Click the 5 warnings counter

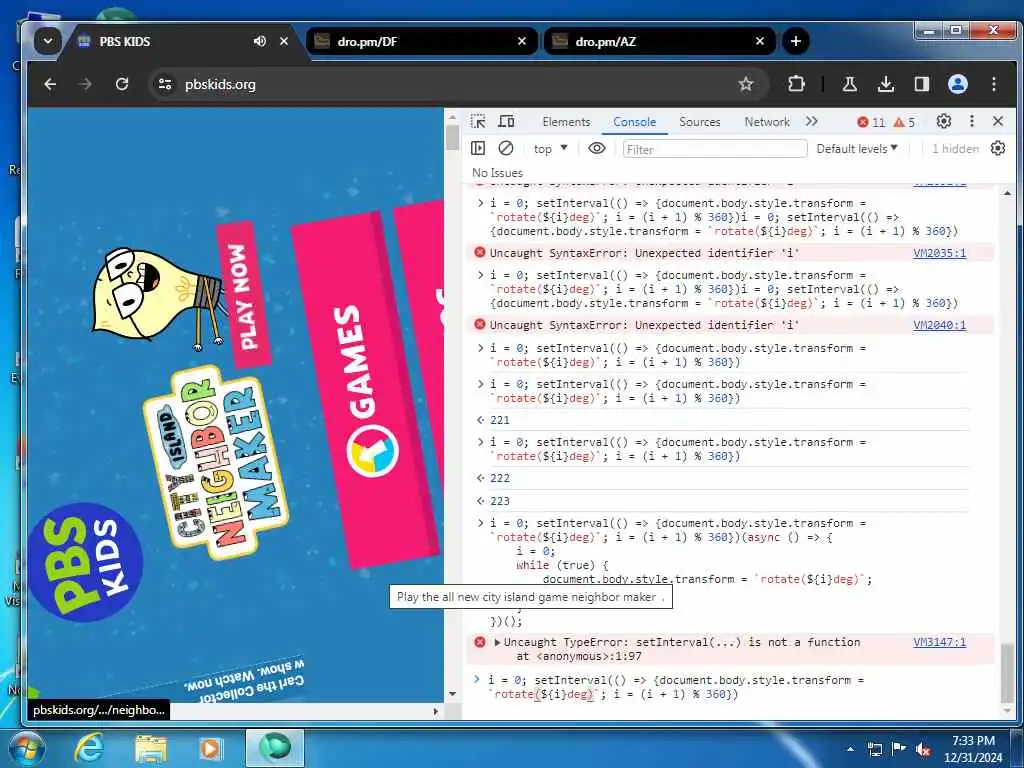pos(904,122)
